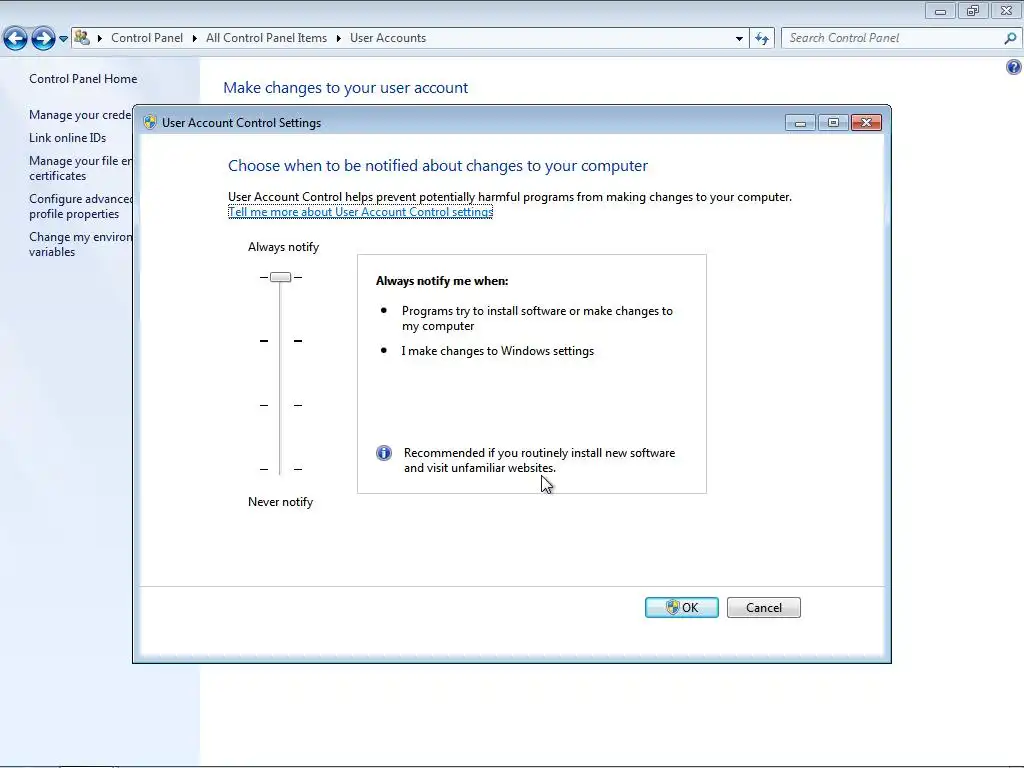Click 'I make changes to Windows settings' text
1024x768 pixels.
click(498, 351)
